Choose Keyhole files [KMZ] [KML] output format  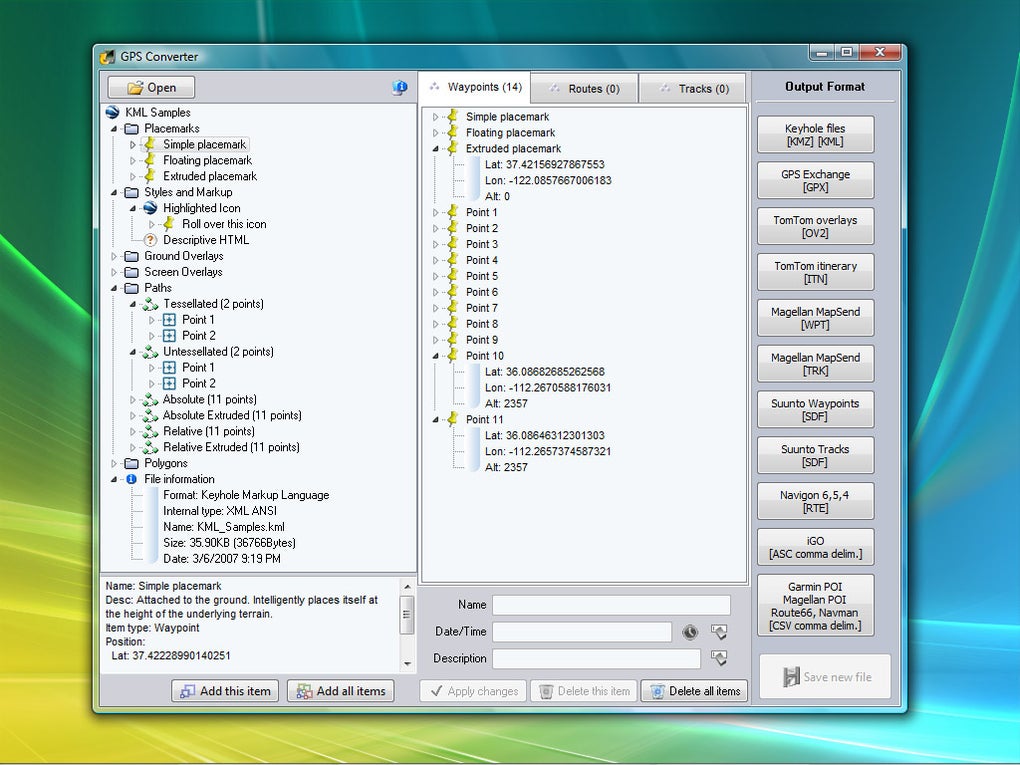815,135
